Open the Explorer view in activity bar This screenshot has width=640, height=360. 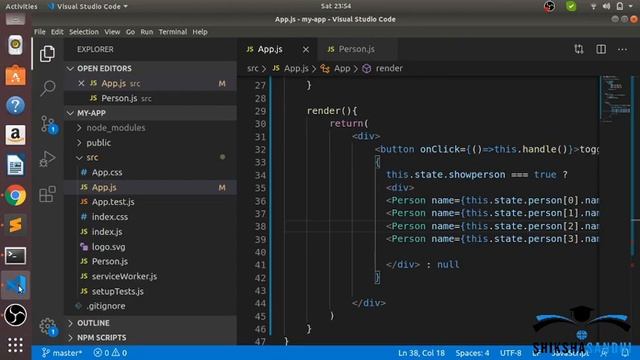(x=47, y=53)
